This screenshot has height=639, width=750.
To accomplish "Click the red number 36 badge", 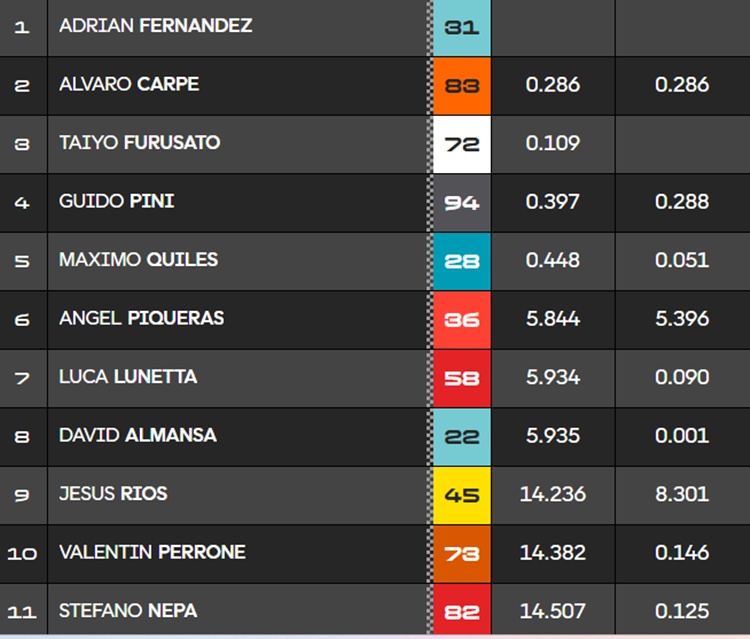I will coord(462,319).
